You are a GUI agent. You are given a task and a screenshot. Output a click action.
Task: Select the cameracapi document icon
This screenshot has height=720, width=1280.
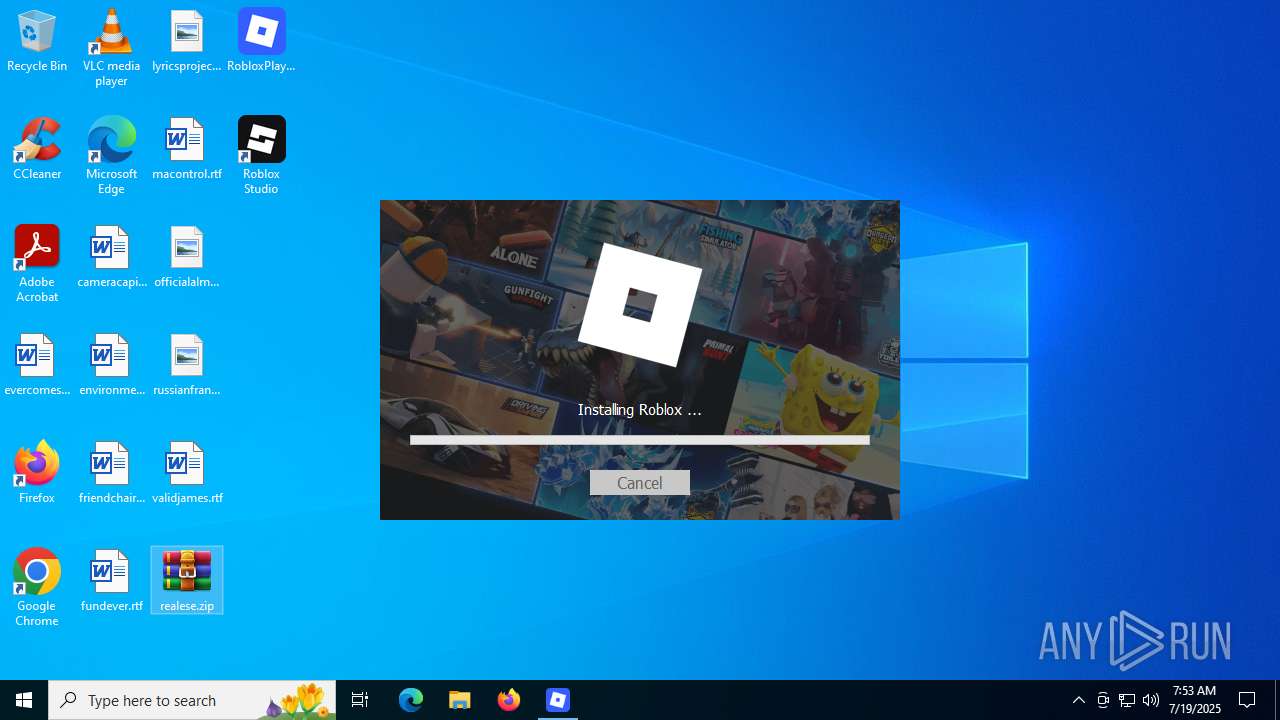111,257
